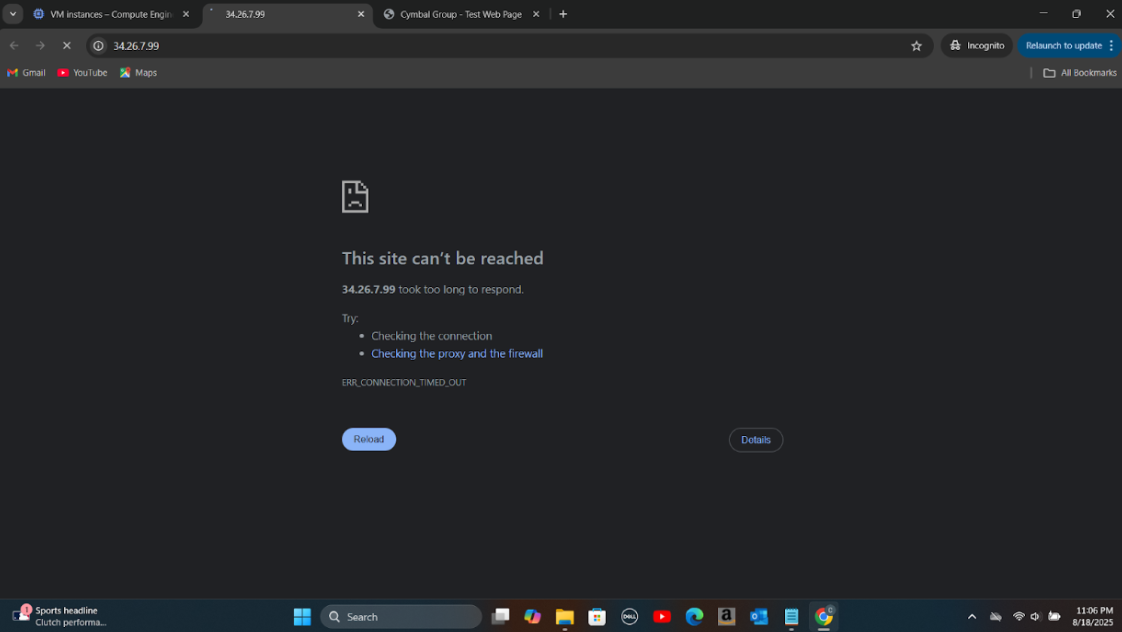Open the Maps bookmark
This screenshot has height=632, width=1122.
coord(139,73)
